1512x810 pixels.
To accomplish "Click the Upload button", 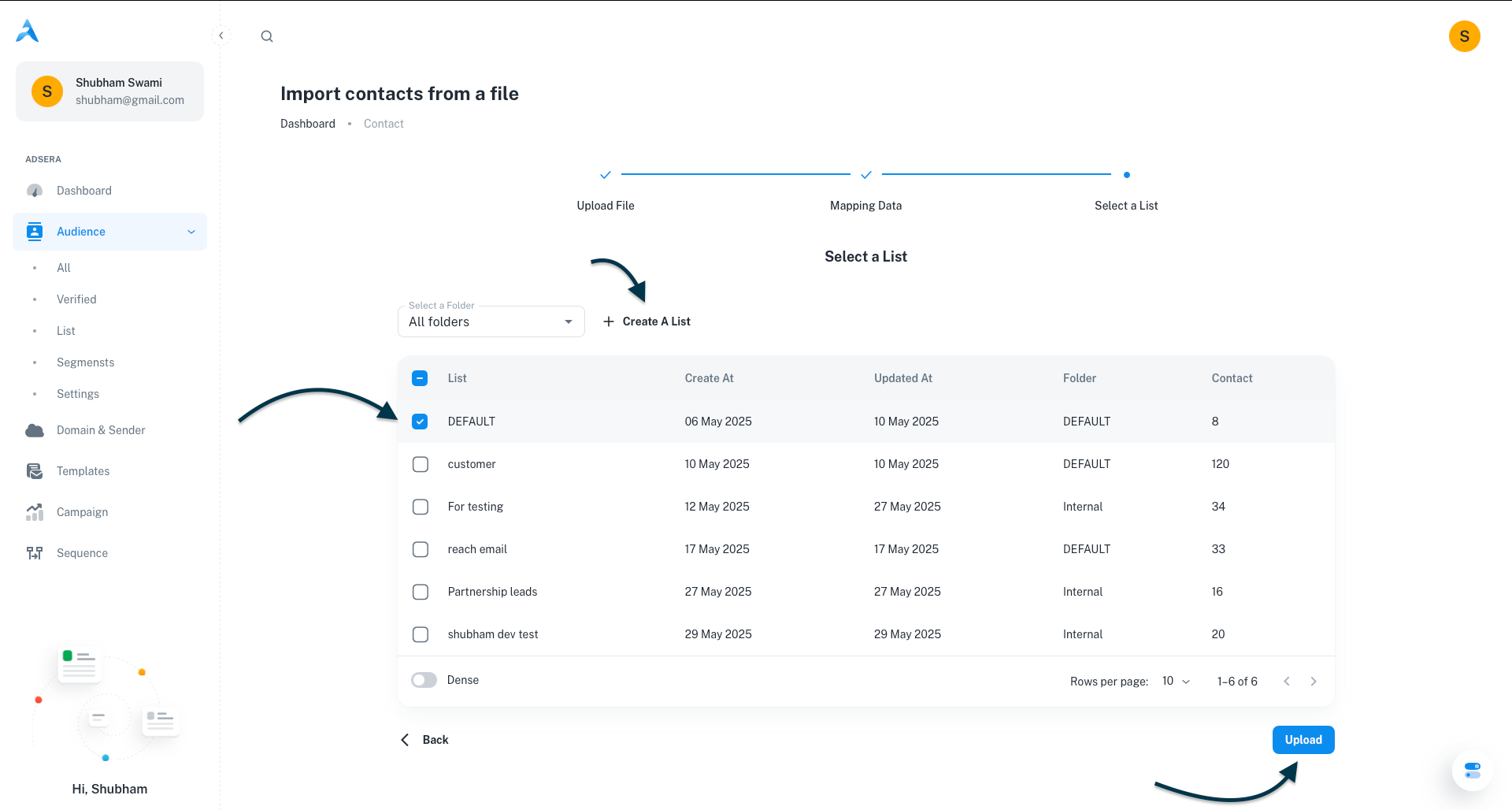I will click(x=1303, y=740).
